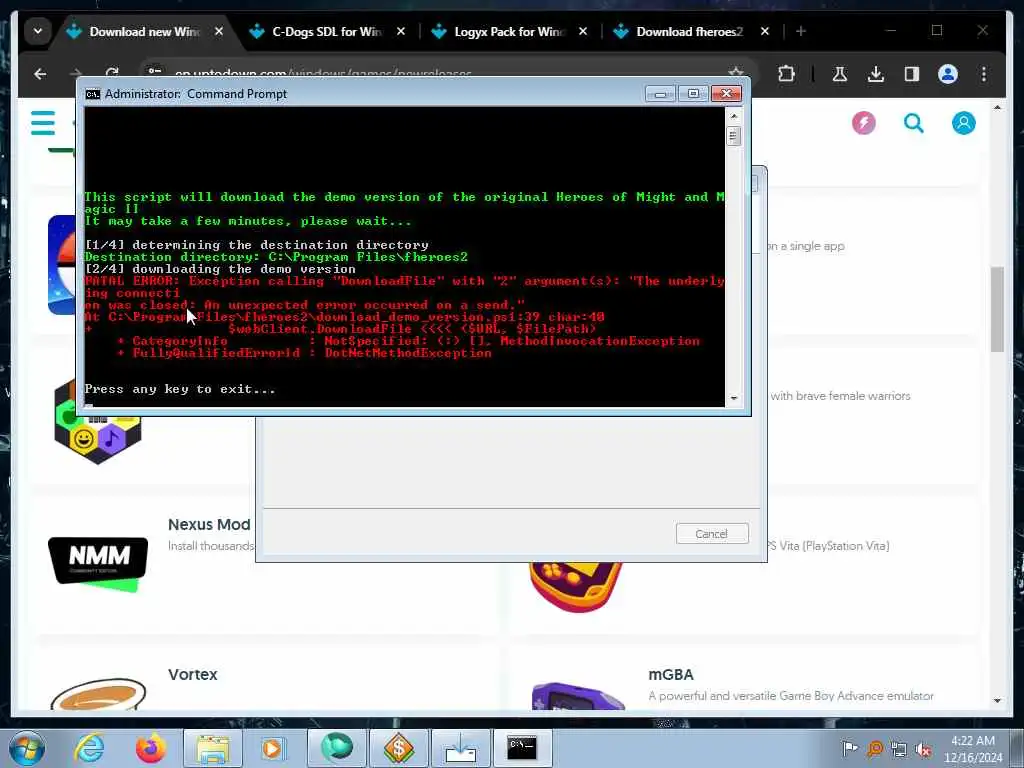The image size is (1024, 768).
Task: Open the tab search dropdown
Action: click(x=38, y=31)
